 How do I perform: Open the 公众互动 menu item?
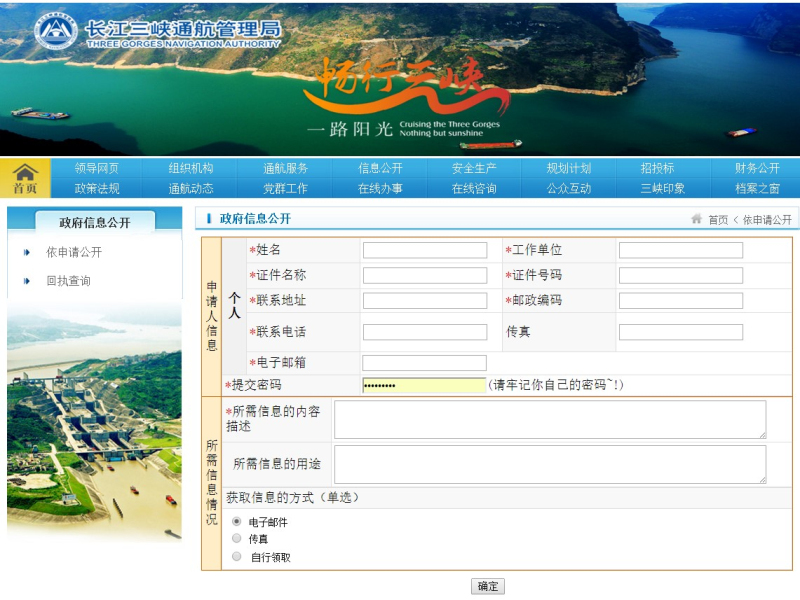569,188
